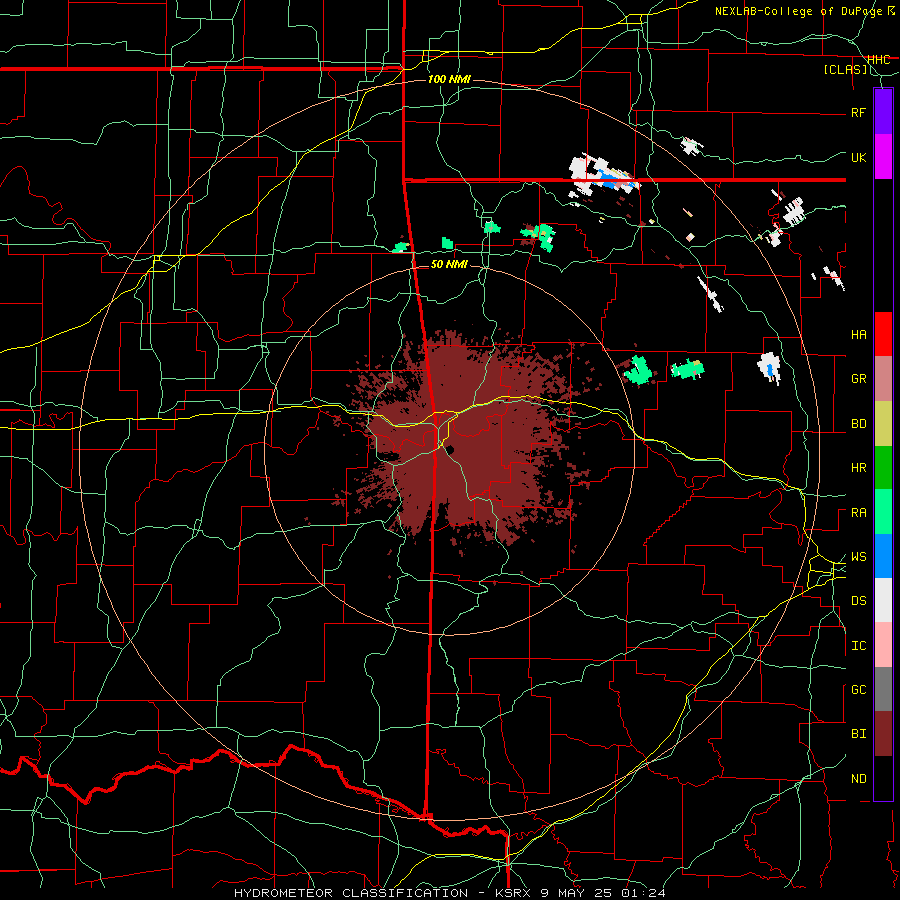Click the IC light pink legend swatch
Screen dimensions: 900x900
pyautogui.click(x=883, y=645)
